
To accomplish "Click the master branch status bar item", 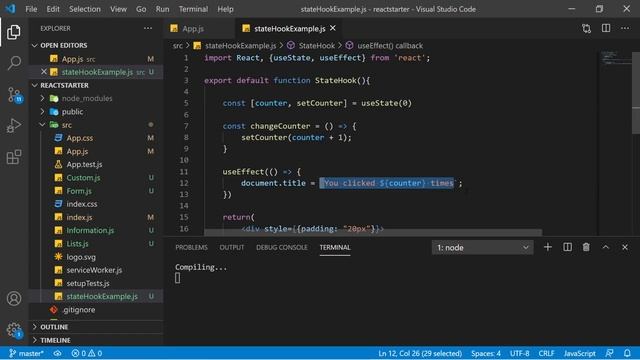I will coord(26,353).
